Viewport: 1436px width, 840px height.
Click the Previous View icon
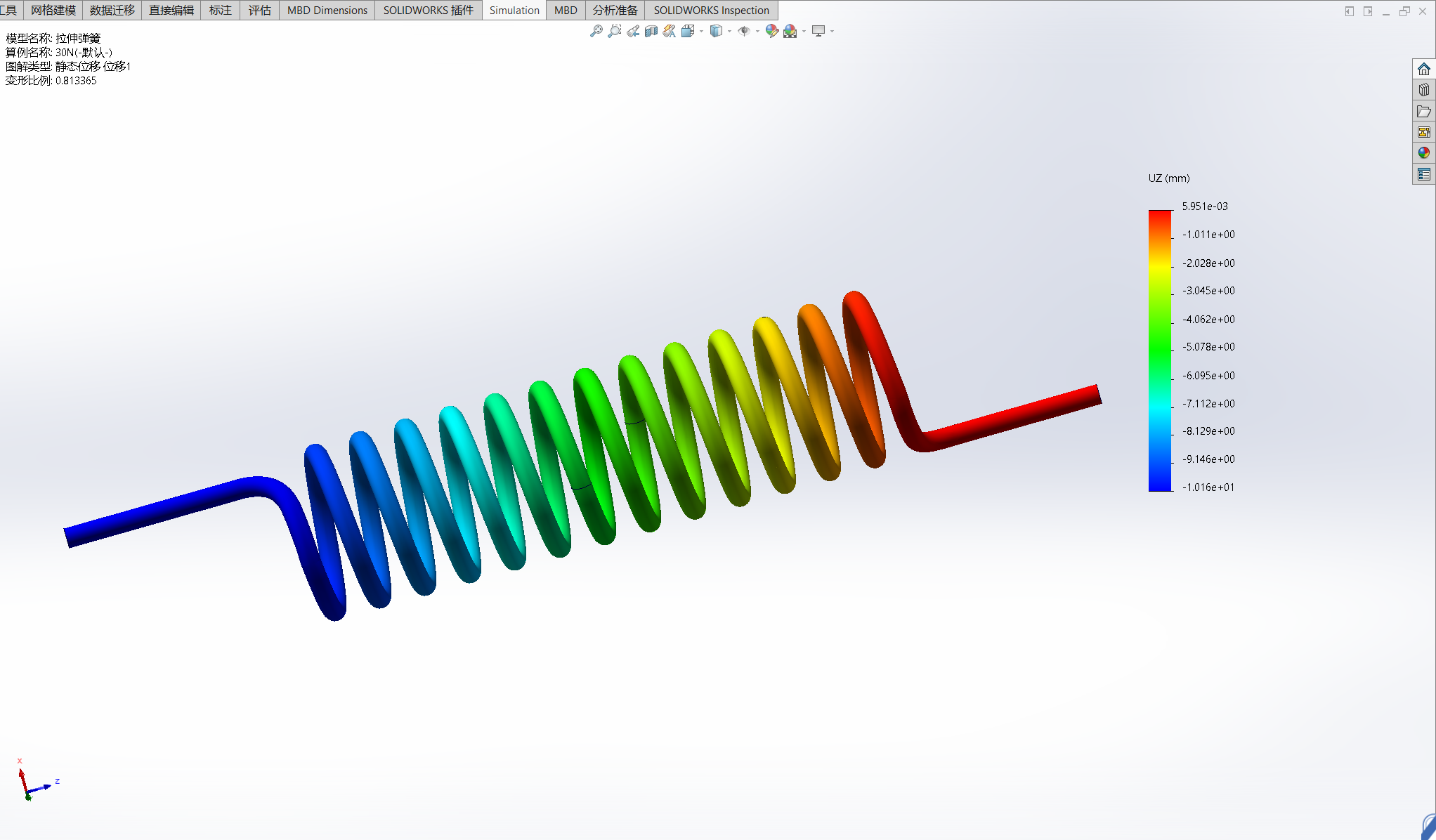(633, 31)
